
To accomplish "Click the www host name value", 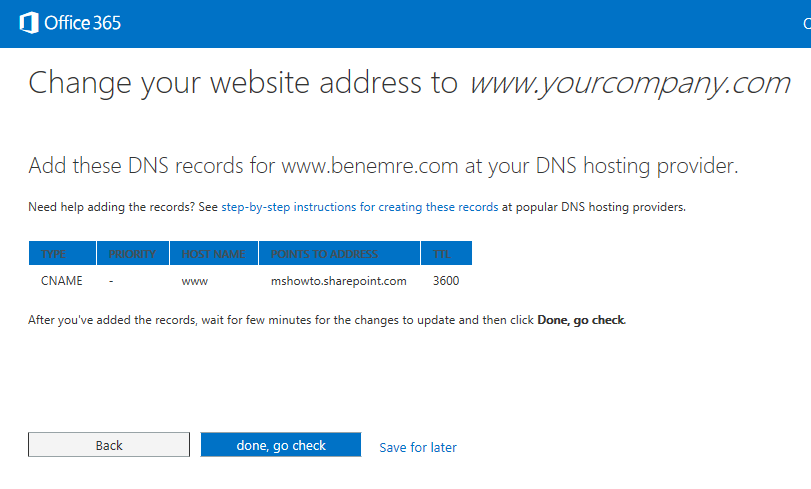I will click(x=194, y=281).
